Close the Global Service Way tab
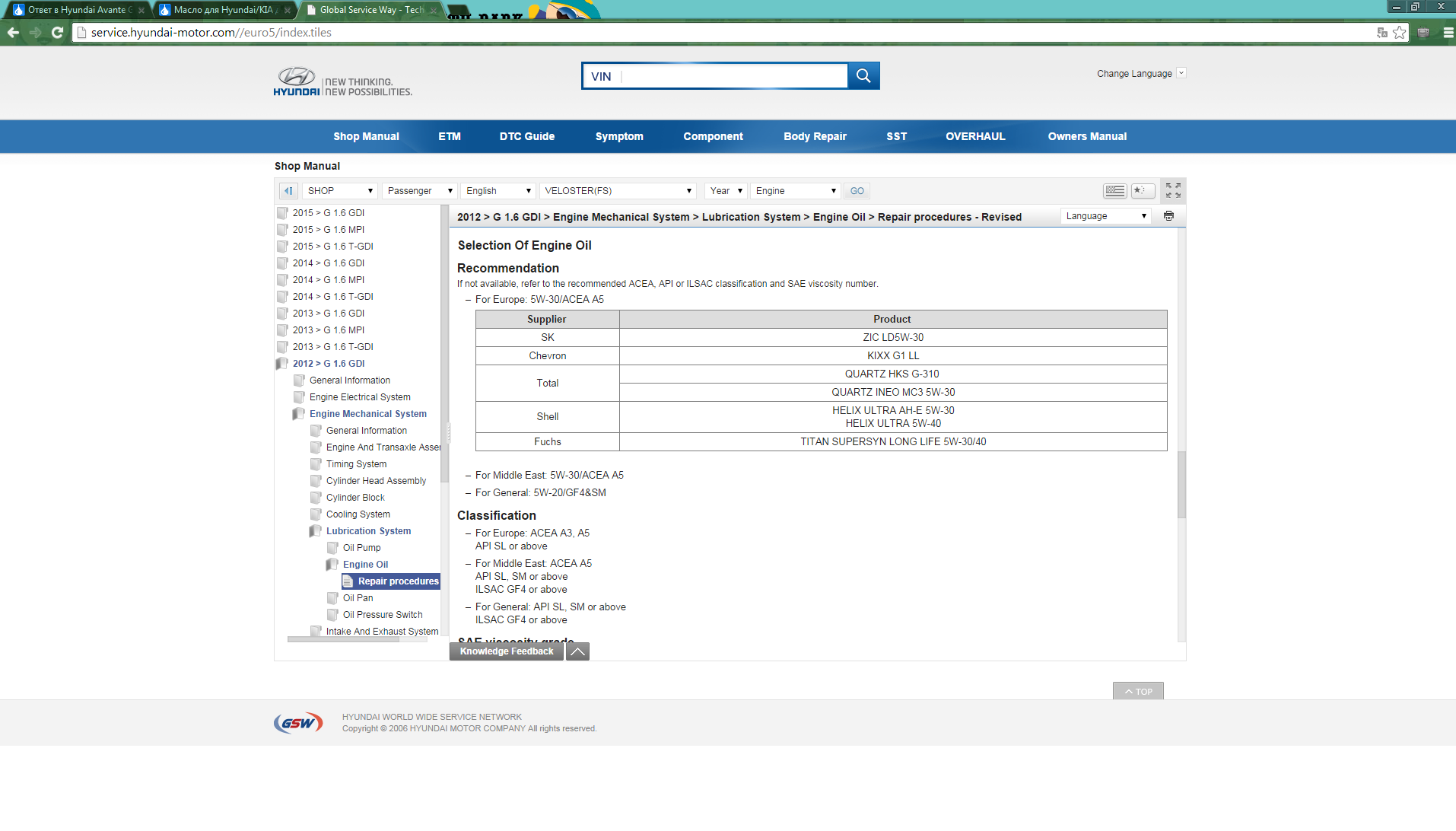Image resolution: width=1456 pixels, height=831 pixels. [x=433, y=10]
